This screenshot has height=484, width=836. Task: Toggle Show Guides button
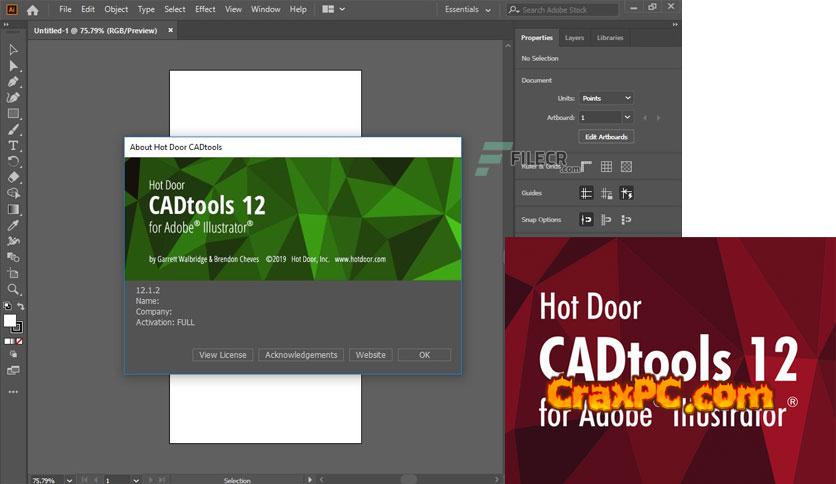coord(586,193)
